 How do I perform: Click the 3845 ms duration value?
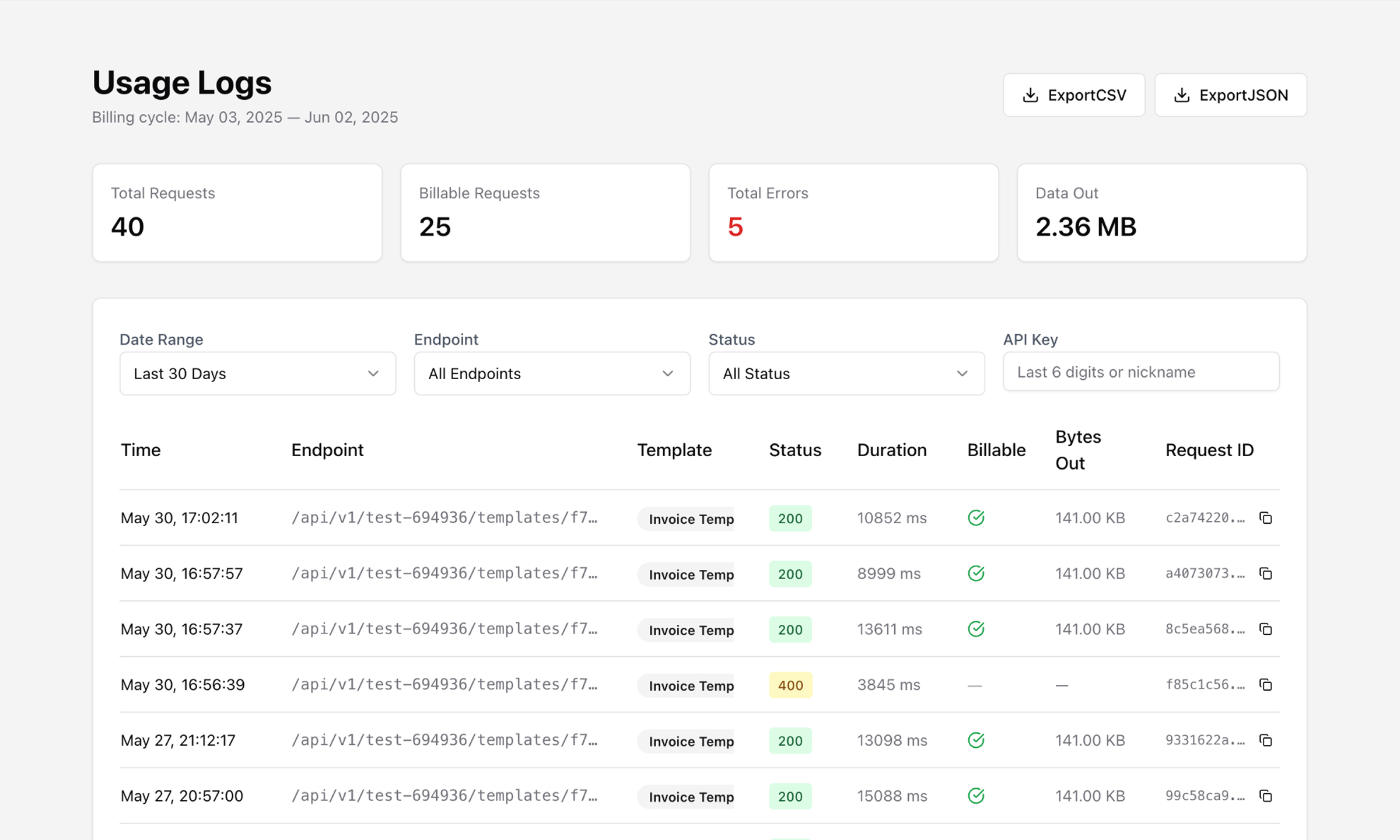(888, 685)
